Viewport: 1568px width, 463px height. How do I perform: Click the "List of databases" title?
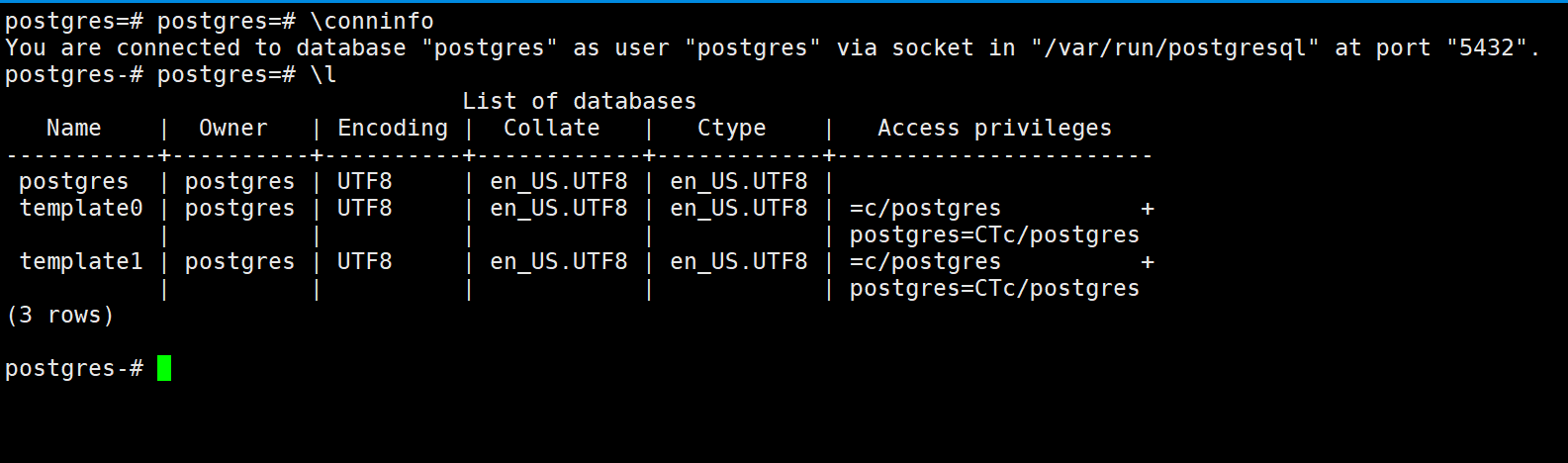click(579, 101)
